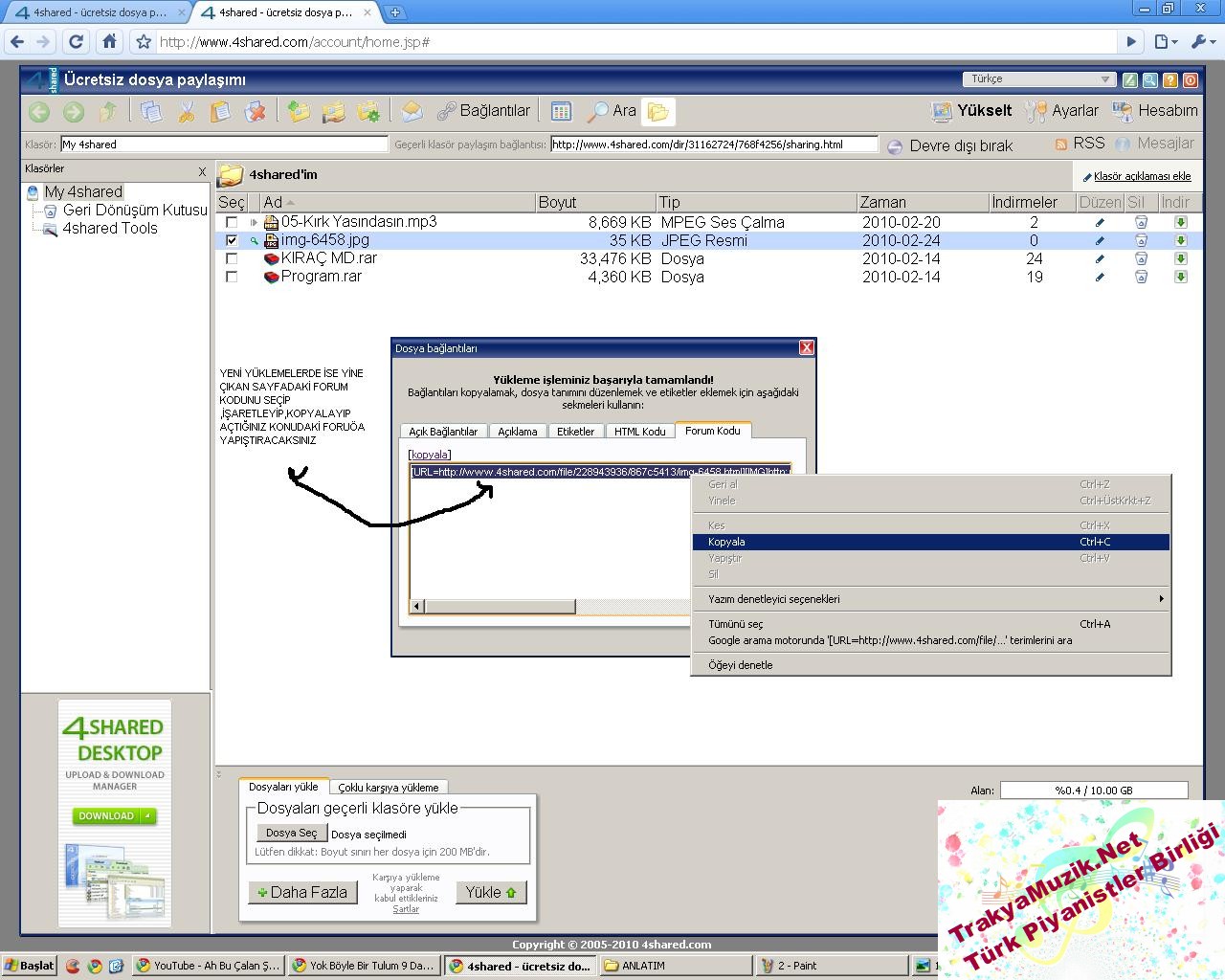This screenshot has width=1225, height=980.
Task: Click the kopyala link in dialog
Action: (x=429, y=455)
